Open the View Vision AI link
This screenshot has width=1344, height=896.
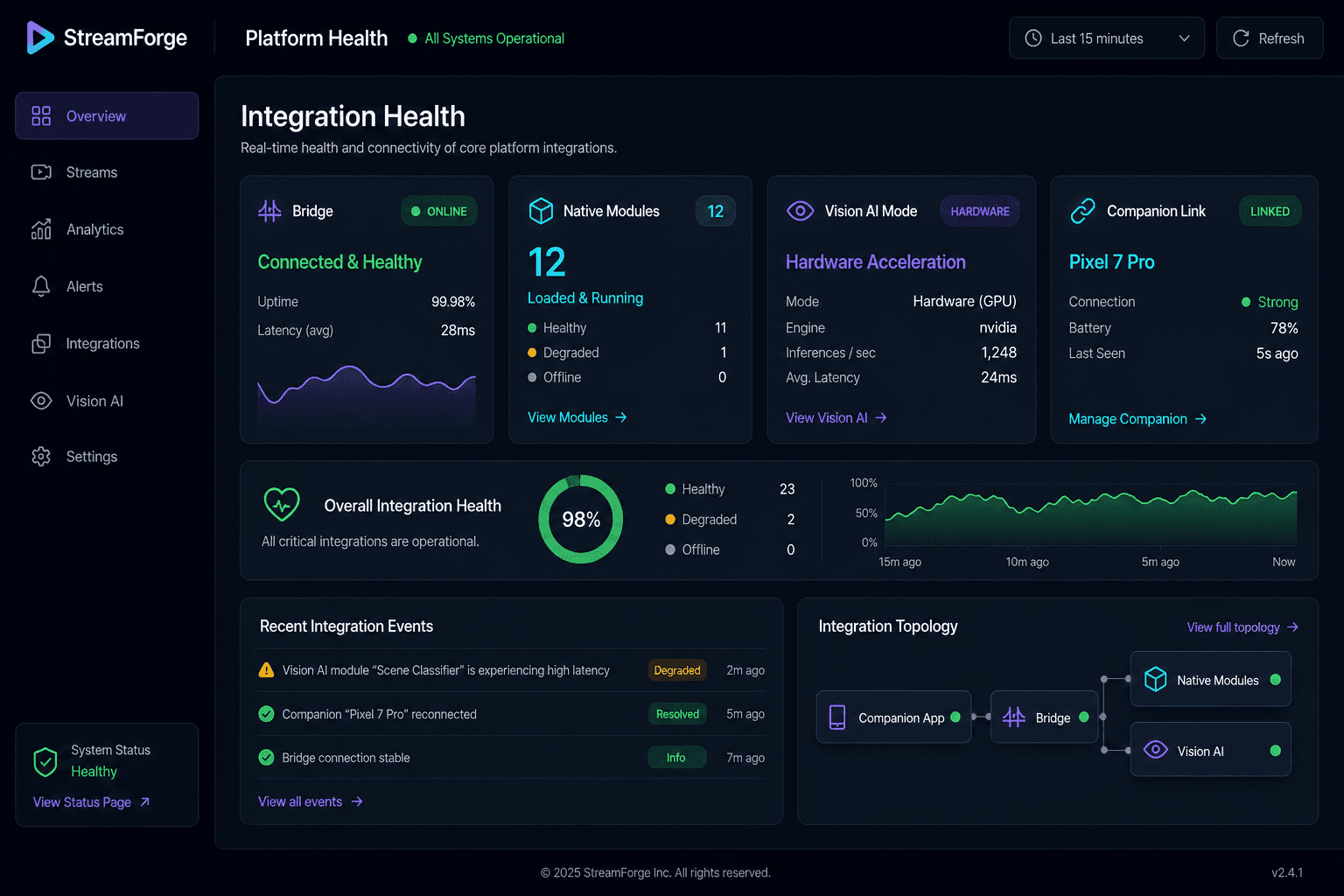(x=836, y=418)
